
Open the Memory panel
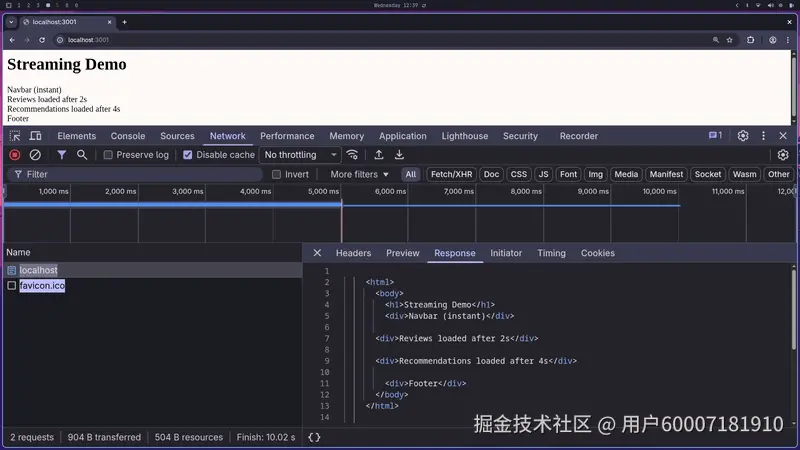pyautogui.click(x=346, y=136)
